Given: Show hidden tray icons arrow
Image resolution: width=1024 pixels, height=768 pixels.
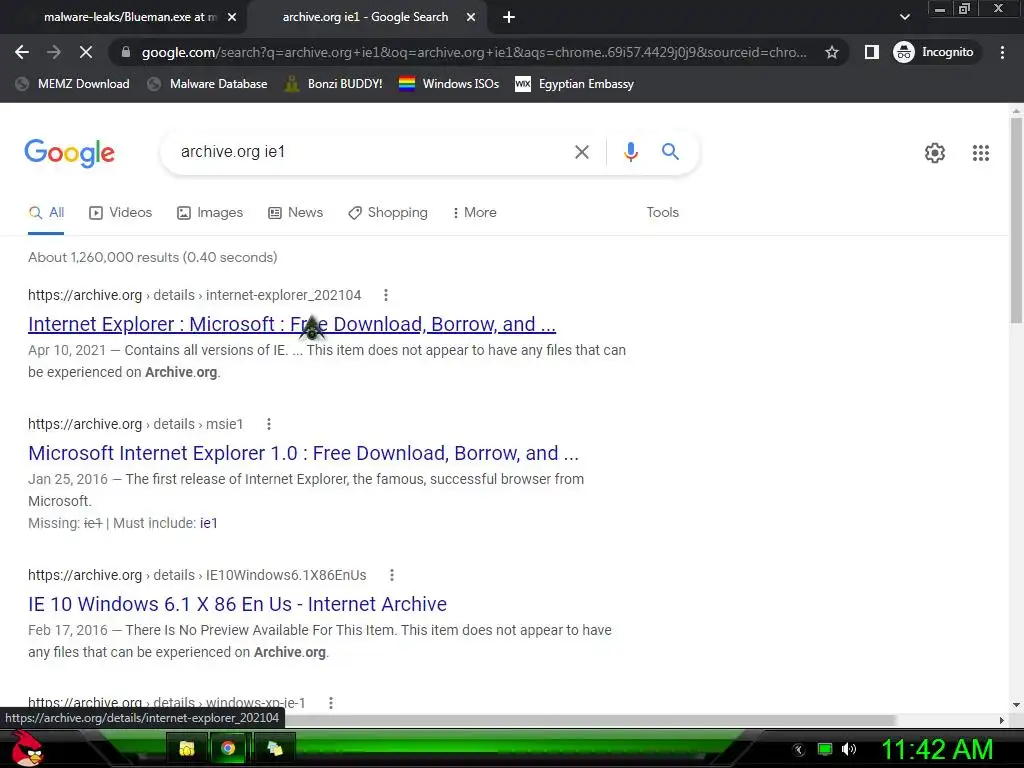Looking at the screenshot, I should [798, 750].
